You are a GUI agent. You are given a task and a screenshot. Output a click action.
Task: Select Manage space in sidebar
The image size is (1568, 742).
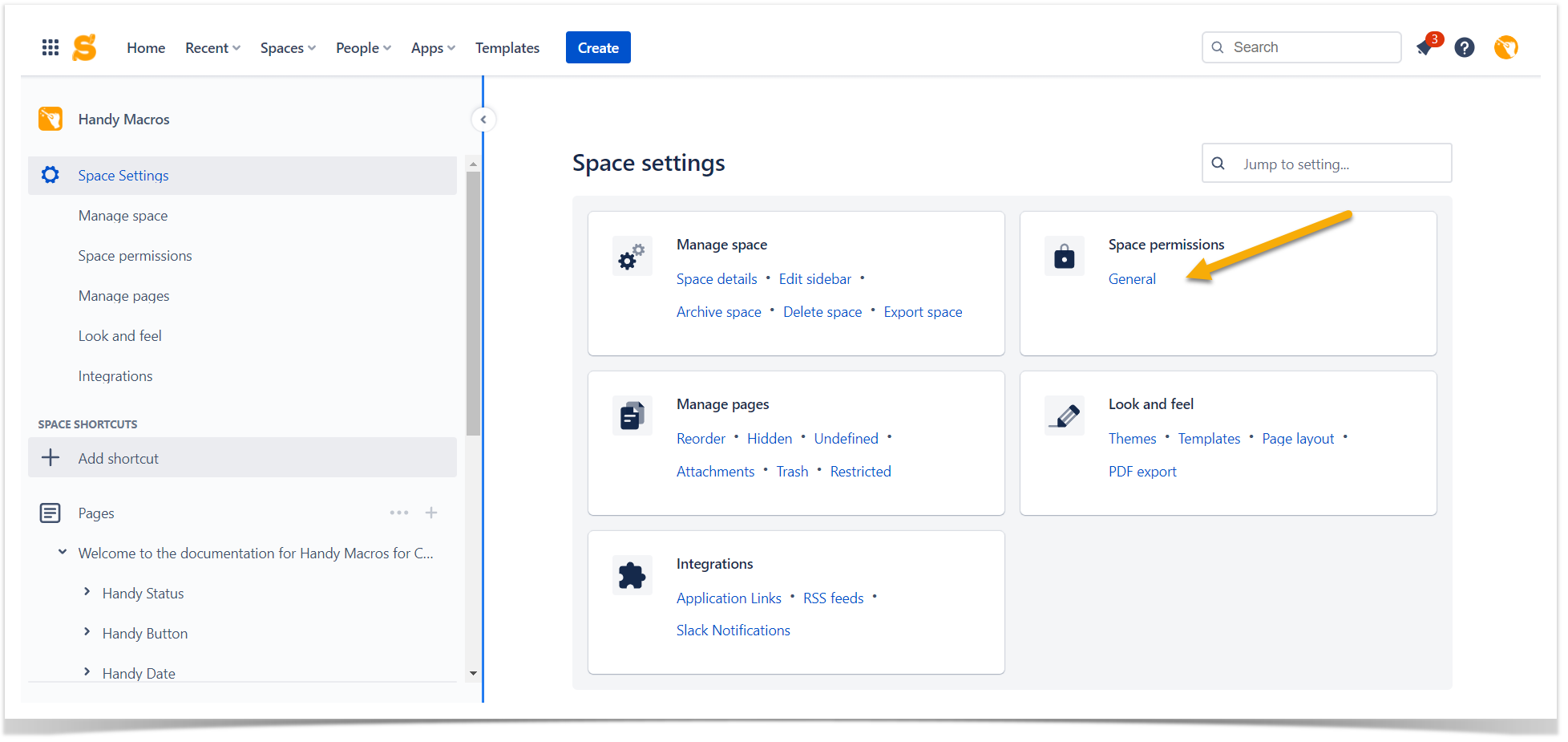tap(123, 216)
